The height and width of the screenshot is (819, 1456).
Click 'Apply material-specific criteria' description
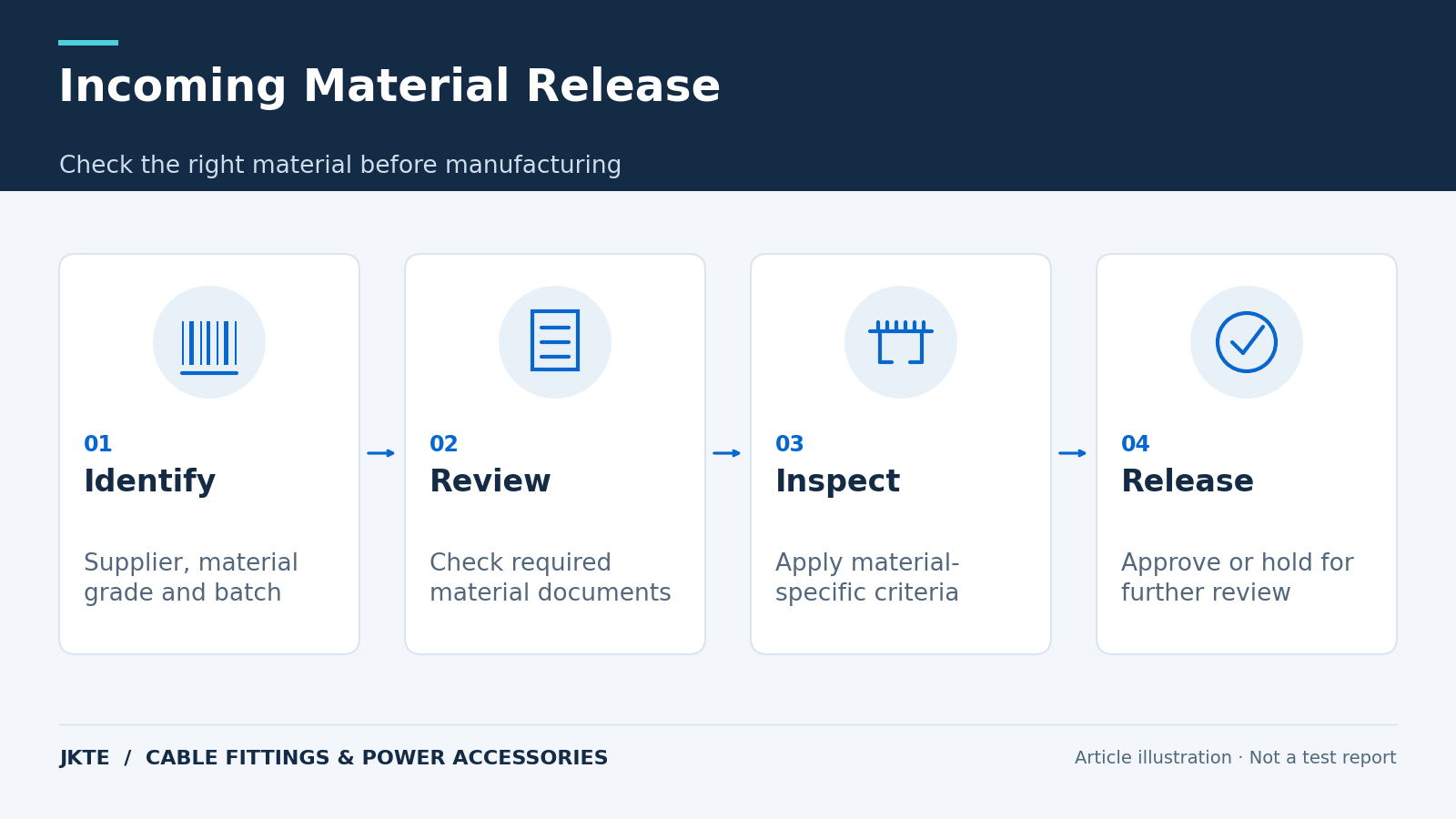click(x=867, y=578)
